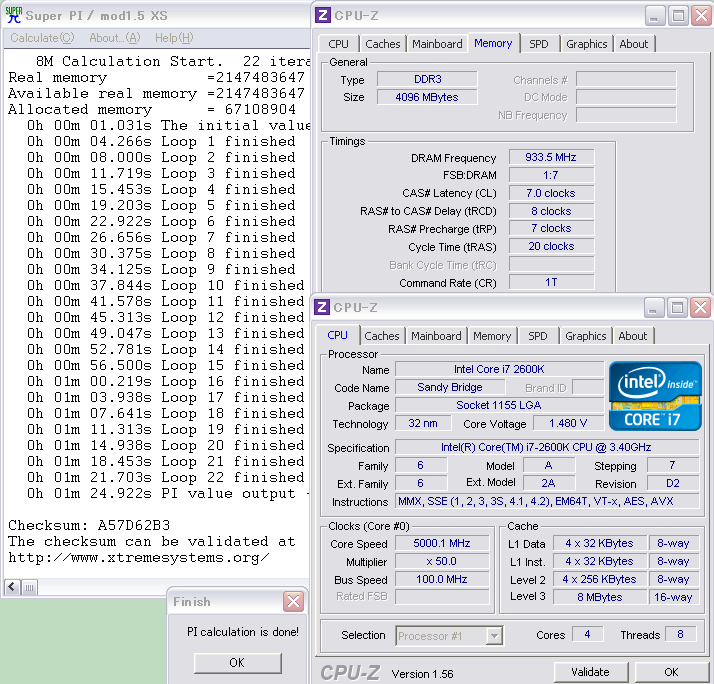Click Core Voltage value 1.480 V
714x684 pixels.
[x=568, y=424]
